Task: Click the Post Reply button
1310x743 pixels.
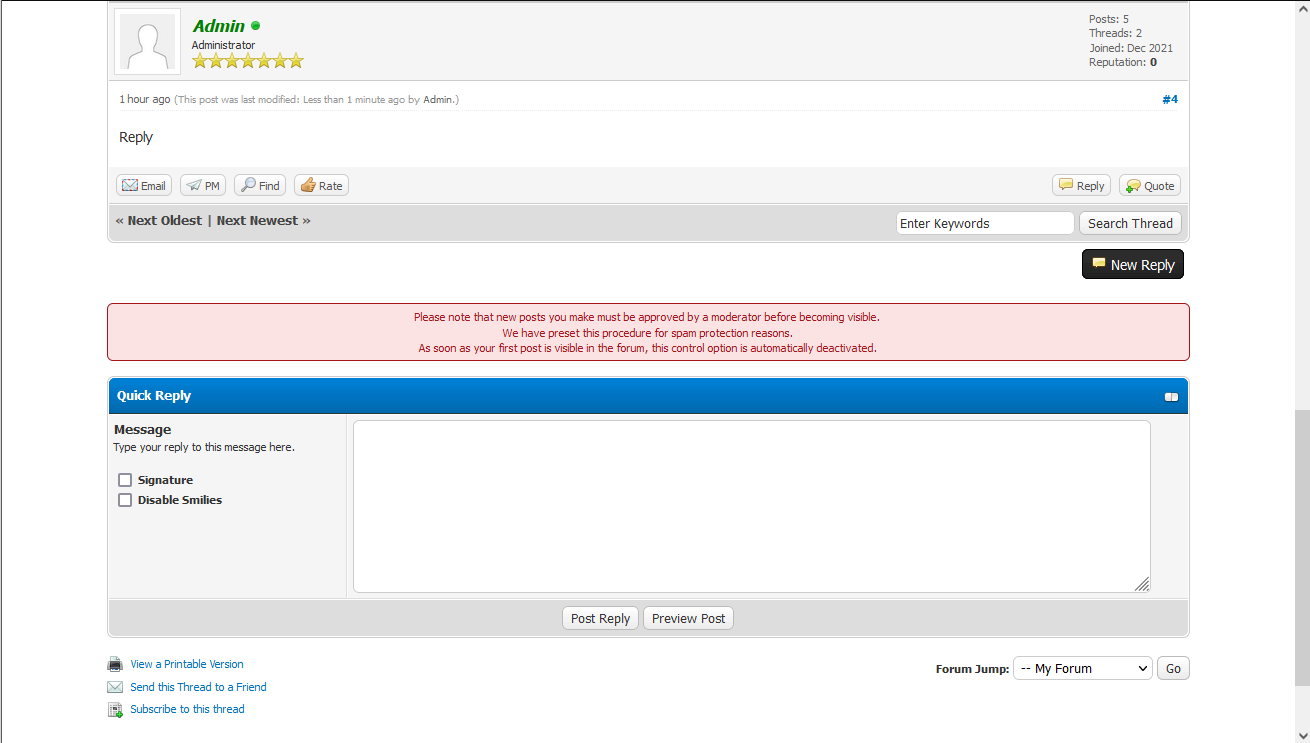Action: click(x=600, y=619)
